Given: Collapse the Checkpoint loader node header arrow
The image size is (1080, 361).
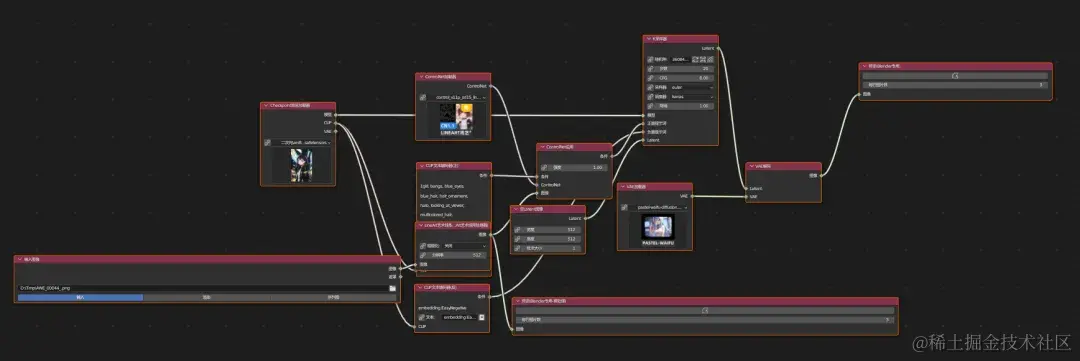Looking at the screenshot, I should tap(265, 106).
